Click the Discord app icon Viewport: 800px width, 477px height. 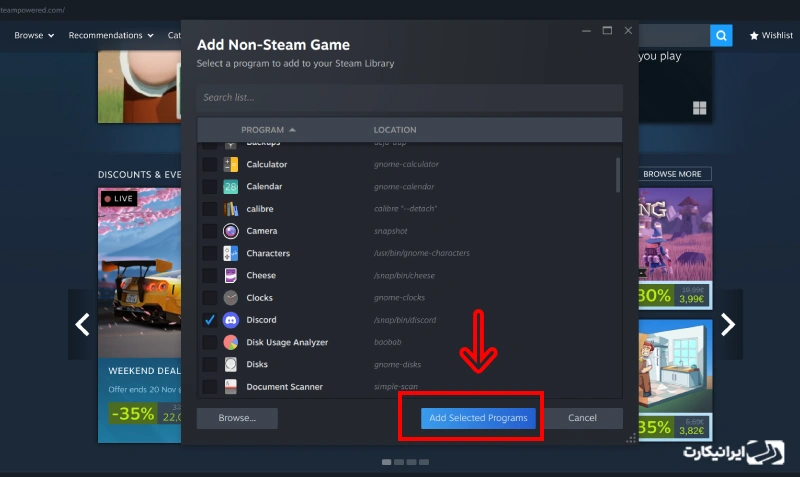(231, 320)
